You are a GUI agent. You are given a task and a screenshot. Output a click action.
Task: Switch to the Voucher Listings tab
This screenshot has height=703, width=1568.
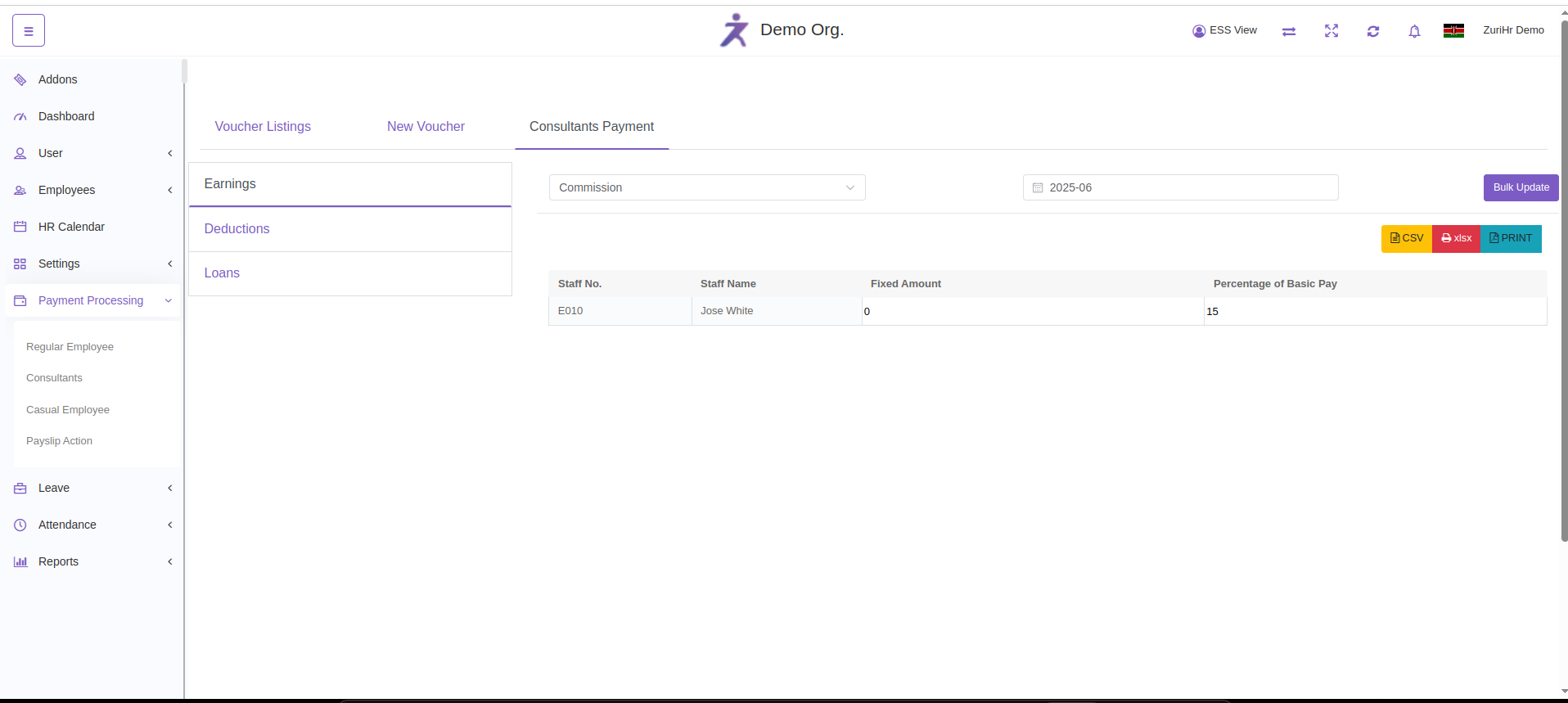coord(263,127)
